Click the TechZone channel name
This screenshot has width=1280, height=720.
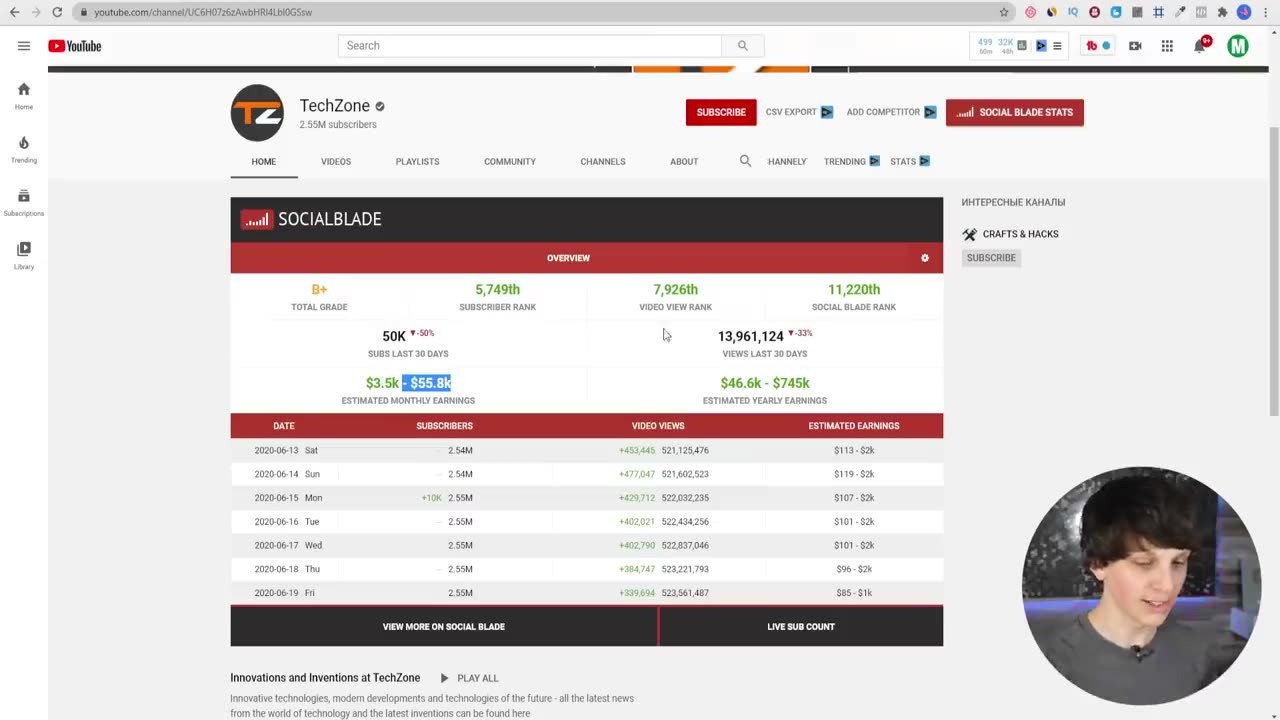tap(334, 106)
